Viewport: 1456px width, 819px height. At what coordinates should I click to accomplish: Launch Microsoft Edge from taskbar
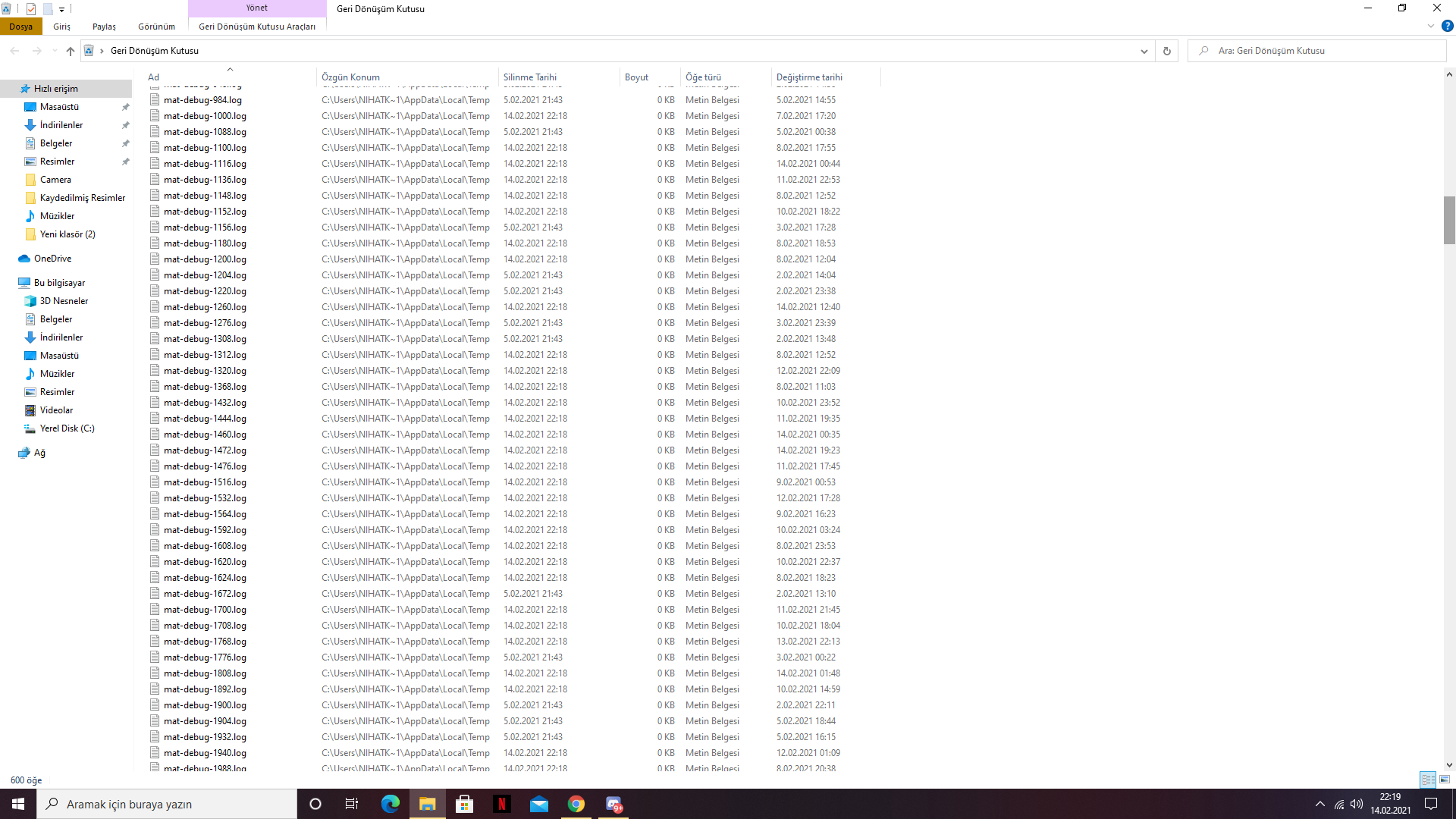click(390, 804)
